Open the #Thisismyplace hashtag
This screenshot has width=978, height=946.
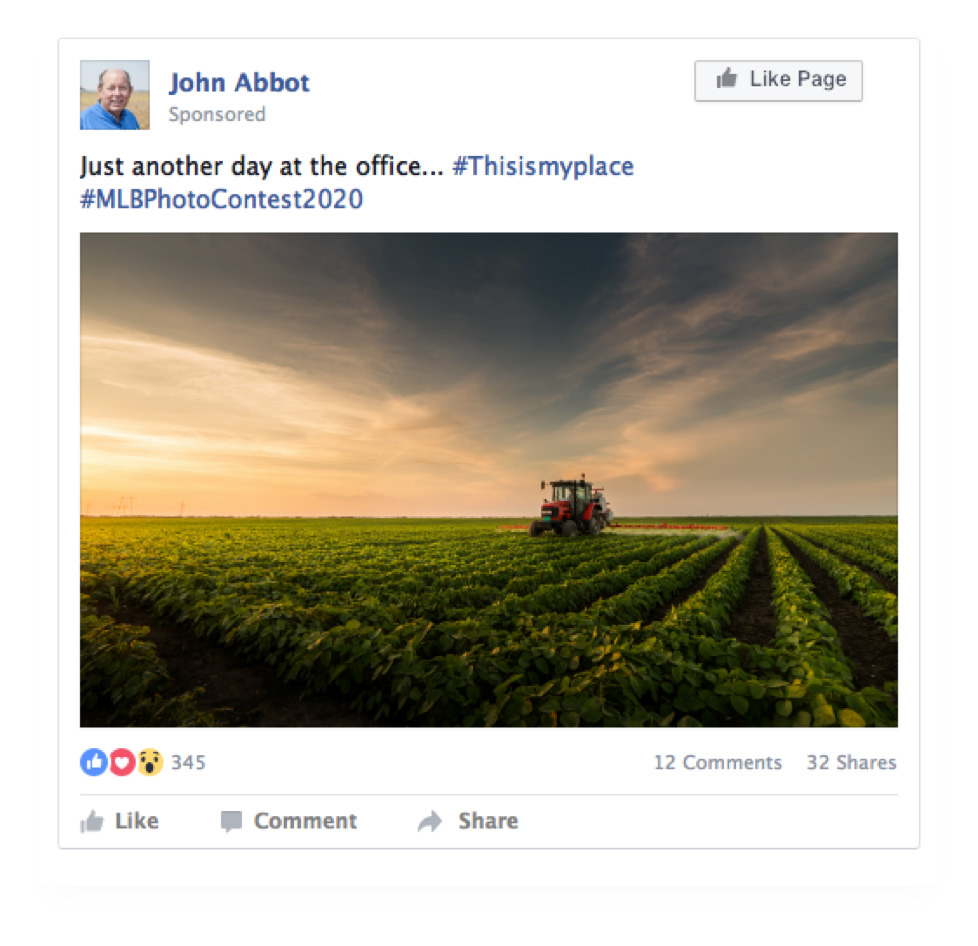tap(543, 166)
